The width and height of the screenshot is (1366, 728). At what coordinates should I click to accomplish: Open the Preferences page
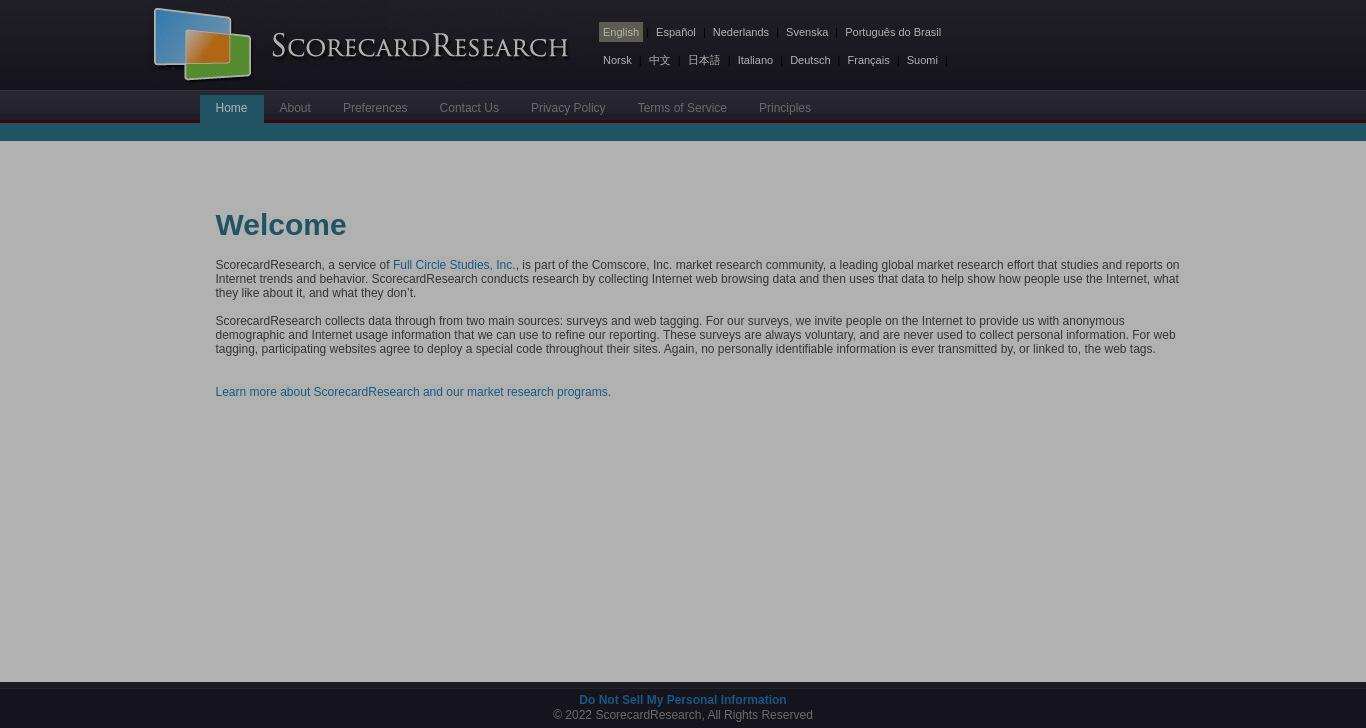375,108
